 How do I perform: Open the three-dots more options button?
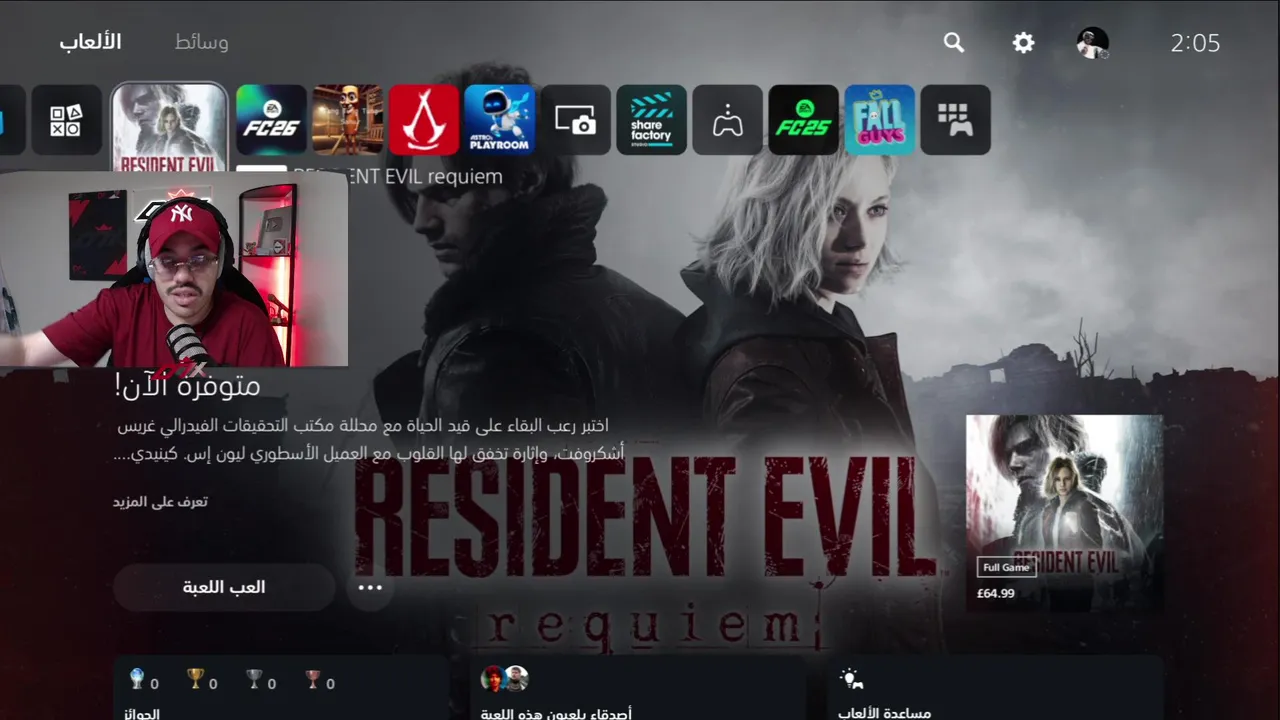[x=370, y=587]
